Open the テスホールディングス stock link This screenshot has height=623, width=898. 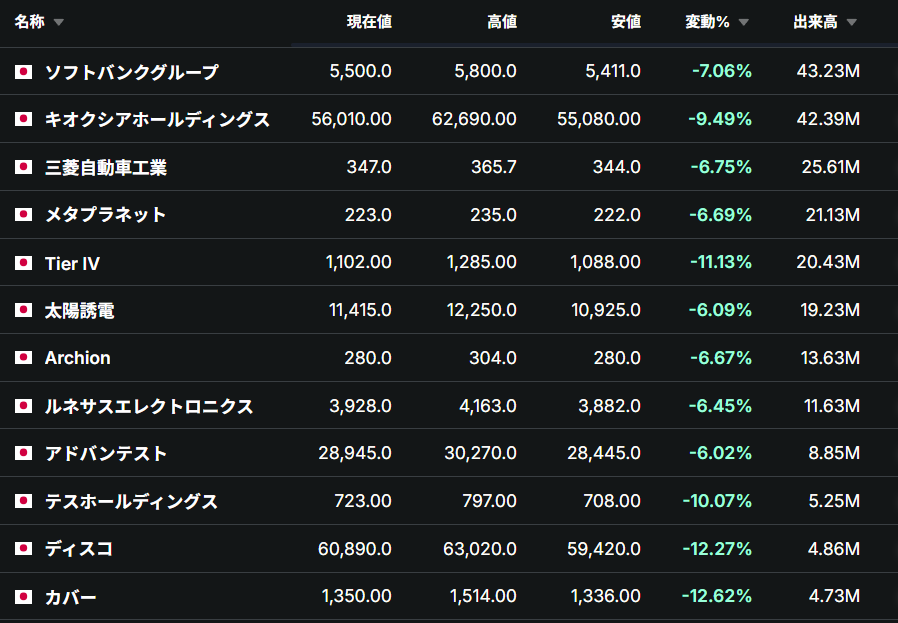[x=131, y=502]
